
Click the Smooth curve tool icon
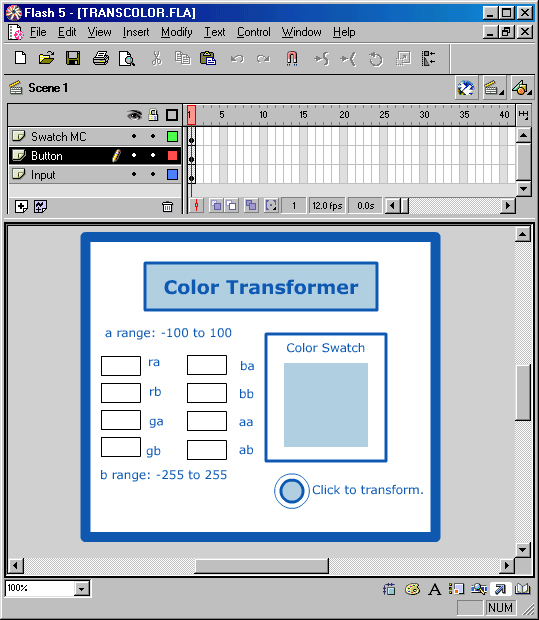(x=322, y=59)
